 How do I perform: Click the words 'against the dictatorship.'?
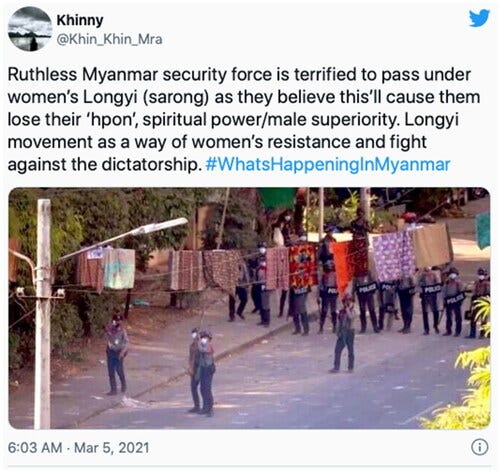105,164
